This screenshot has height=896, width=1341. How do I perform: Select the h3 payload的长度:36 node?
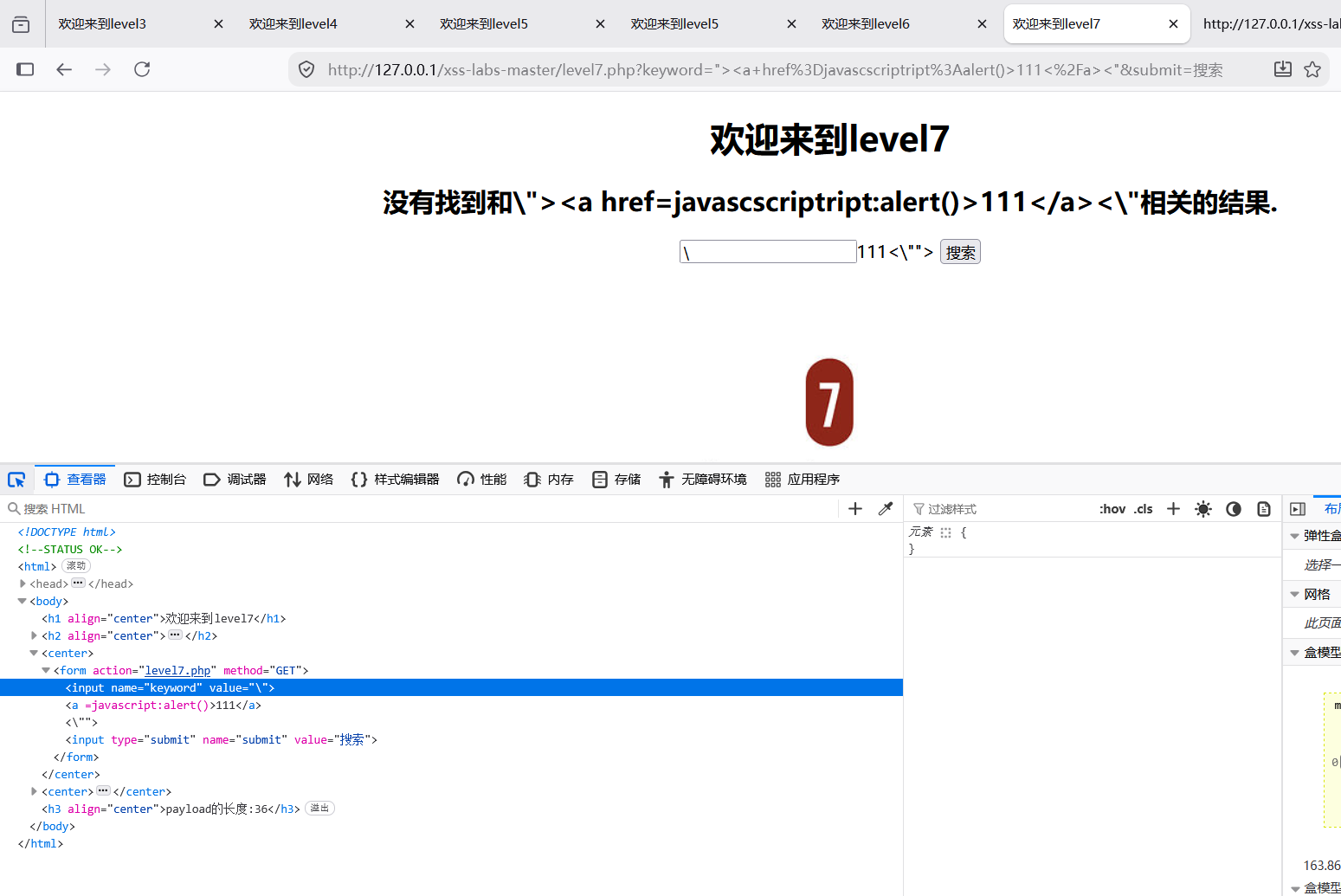pyautogui.click(x=171, y=809)
